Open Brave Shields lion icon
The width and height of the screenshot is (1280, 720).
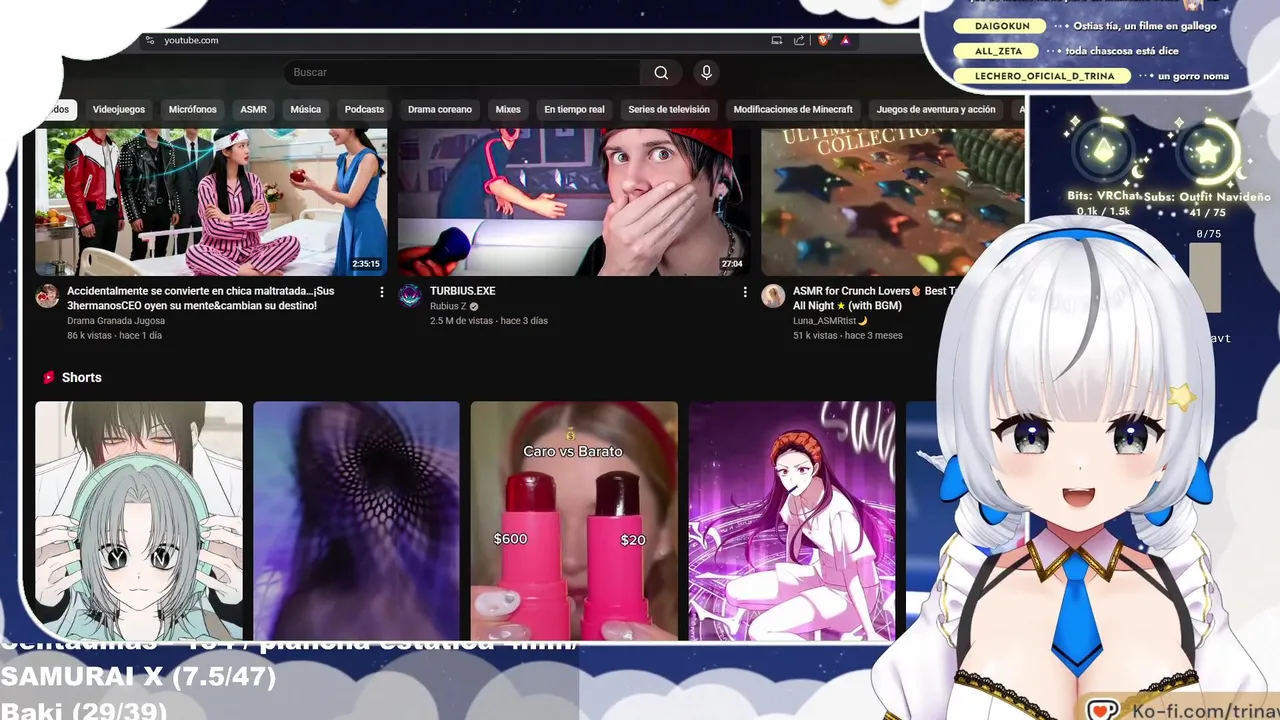[823, 40]
